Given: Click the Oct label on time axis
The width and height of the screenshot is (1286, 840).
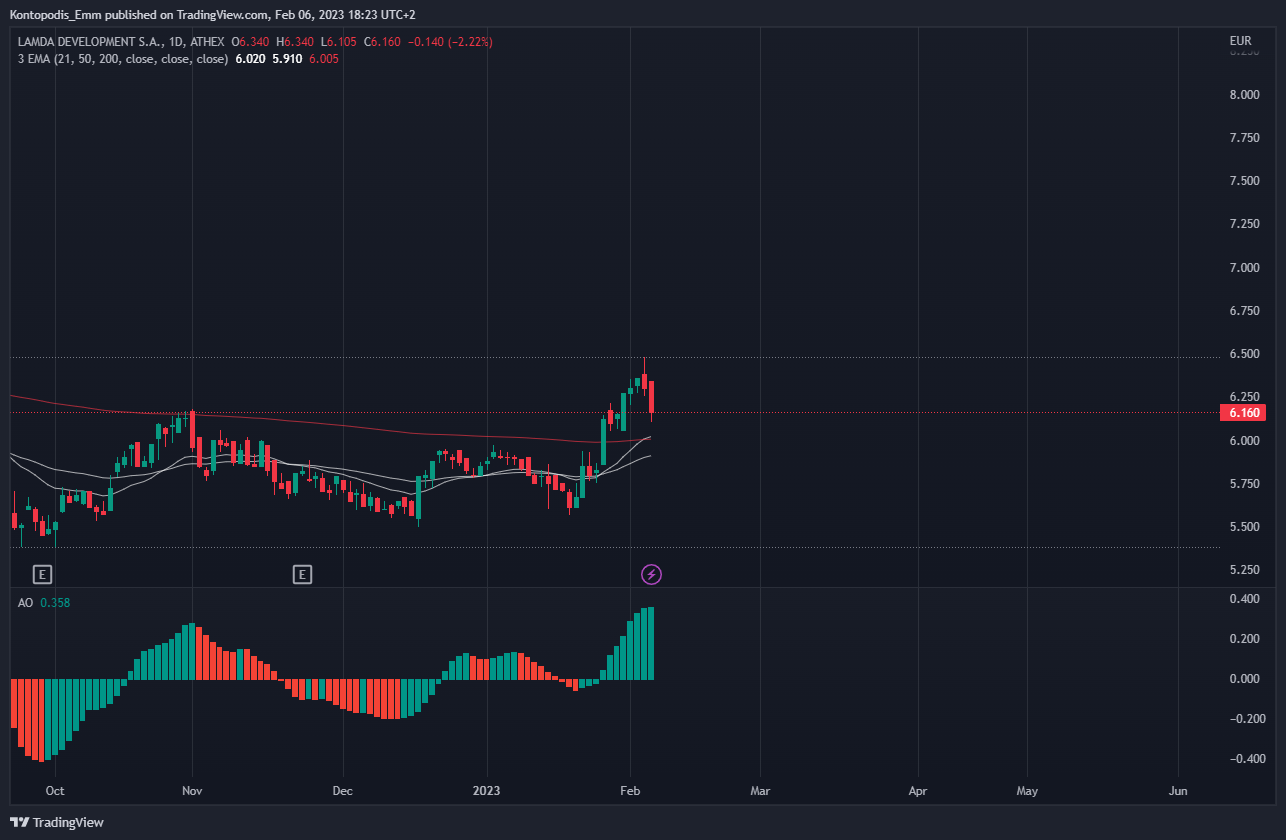Looking at the screenshot, I should click(55, 791).
